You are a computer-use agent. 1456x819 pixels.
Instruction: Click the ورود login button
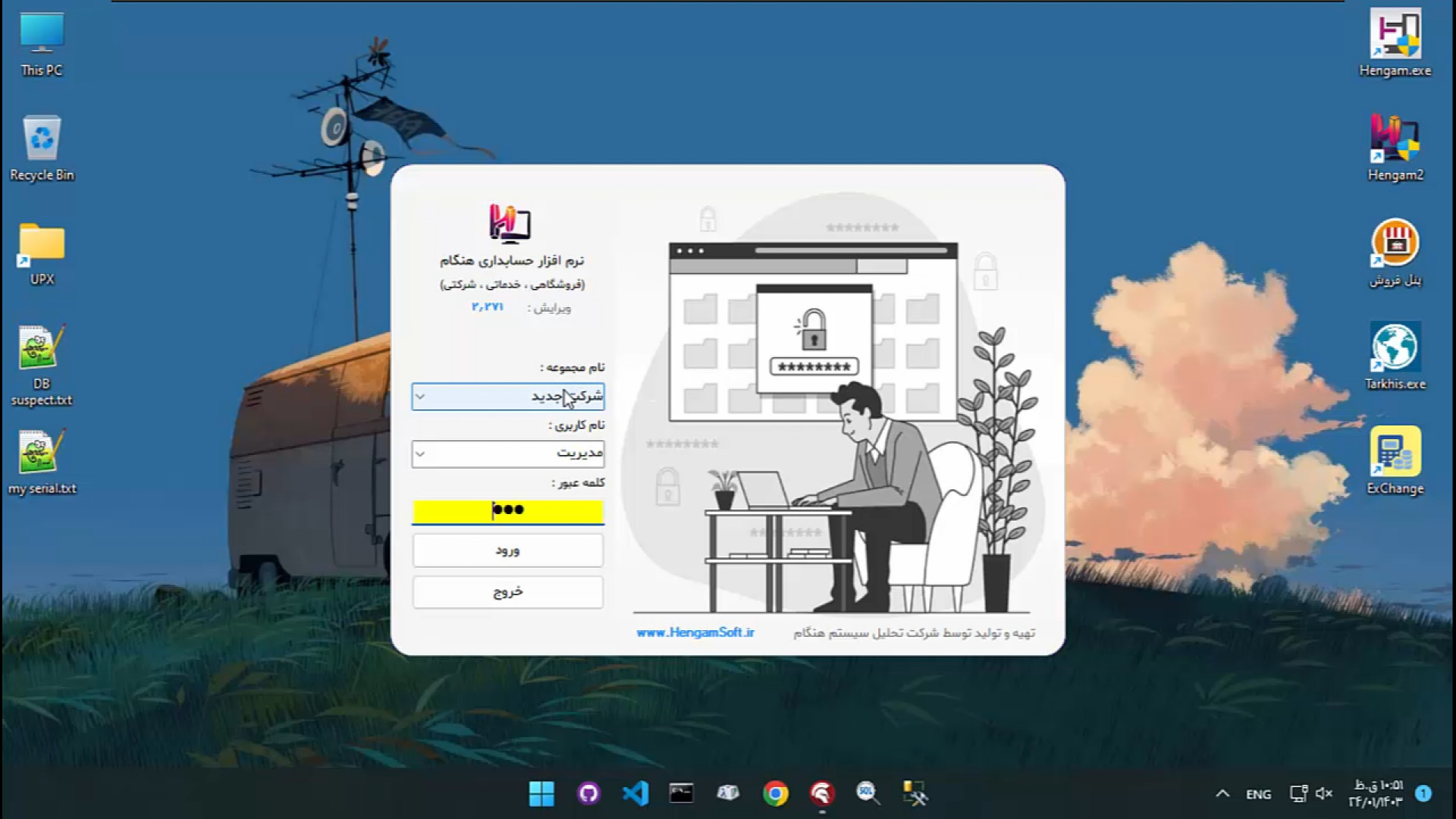point(508,551)
